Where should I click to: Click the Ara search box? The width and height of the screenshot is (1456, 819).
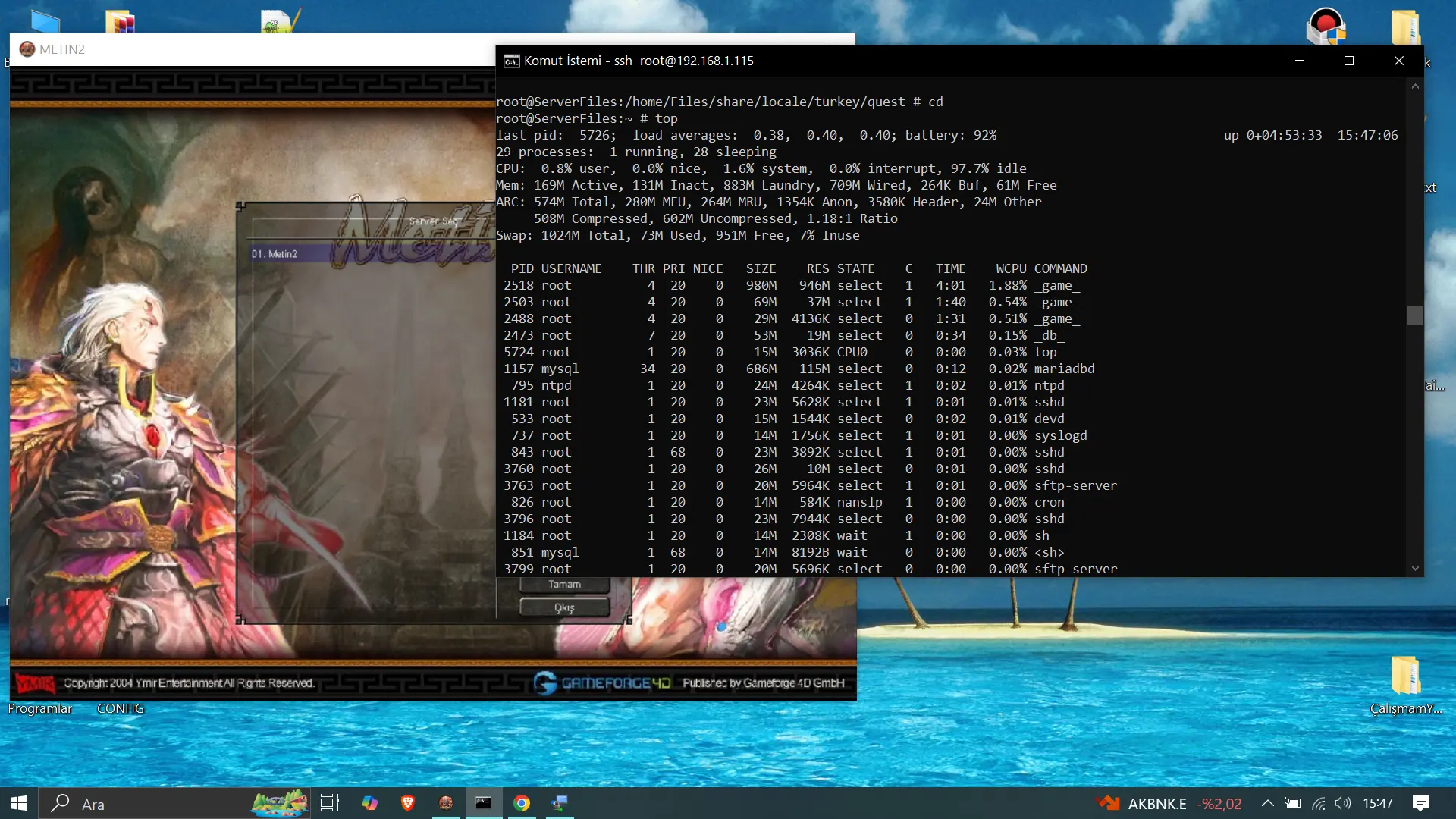click(152, 804)
